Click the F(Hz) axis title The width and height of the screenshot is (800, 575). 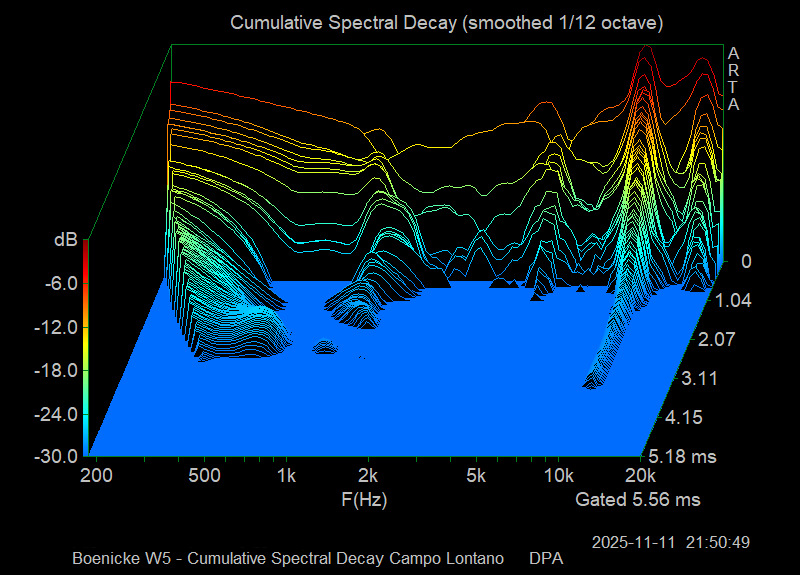[x=364, y=498]
